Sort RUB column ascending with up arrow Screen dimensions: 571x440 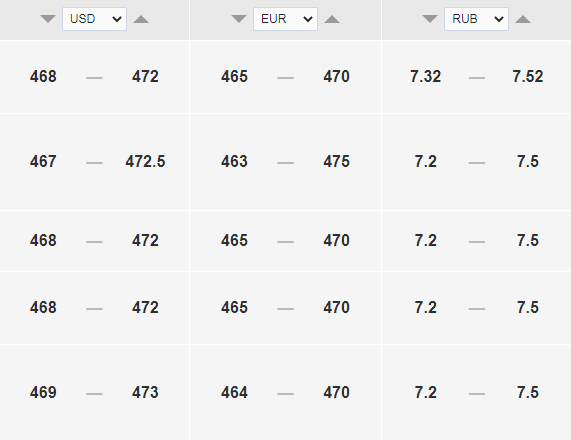click(523, 19)
